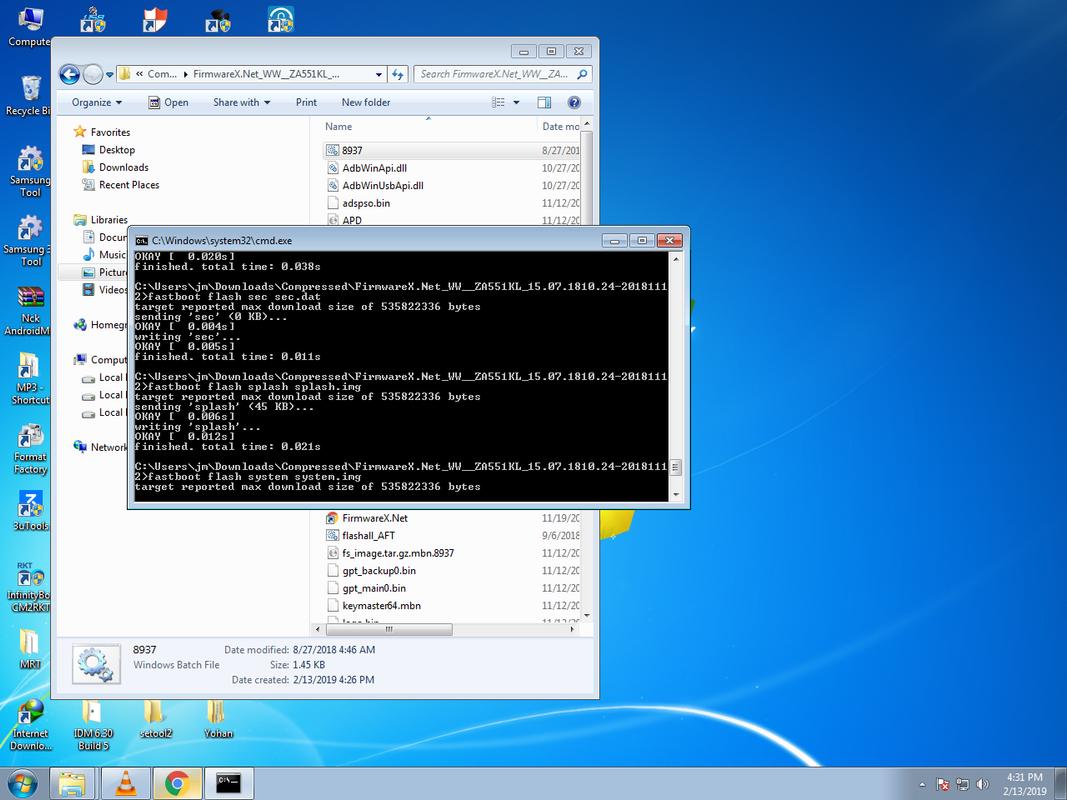Open the Computer desktop icon
Viewport: 1067px width, 800px height.
[29, 27]
